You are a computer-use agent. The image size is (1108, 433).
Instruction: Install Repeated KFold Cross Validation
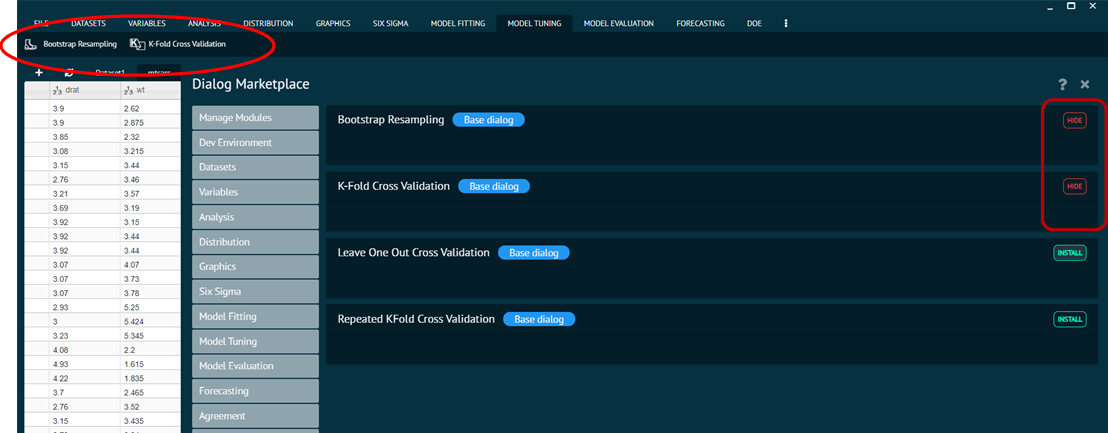pos(1070,319)
